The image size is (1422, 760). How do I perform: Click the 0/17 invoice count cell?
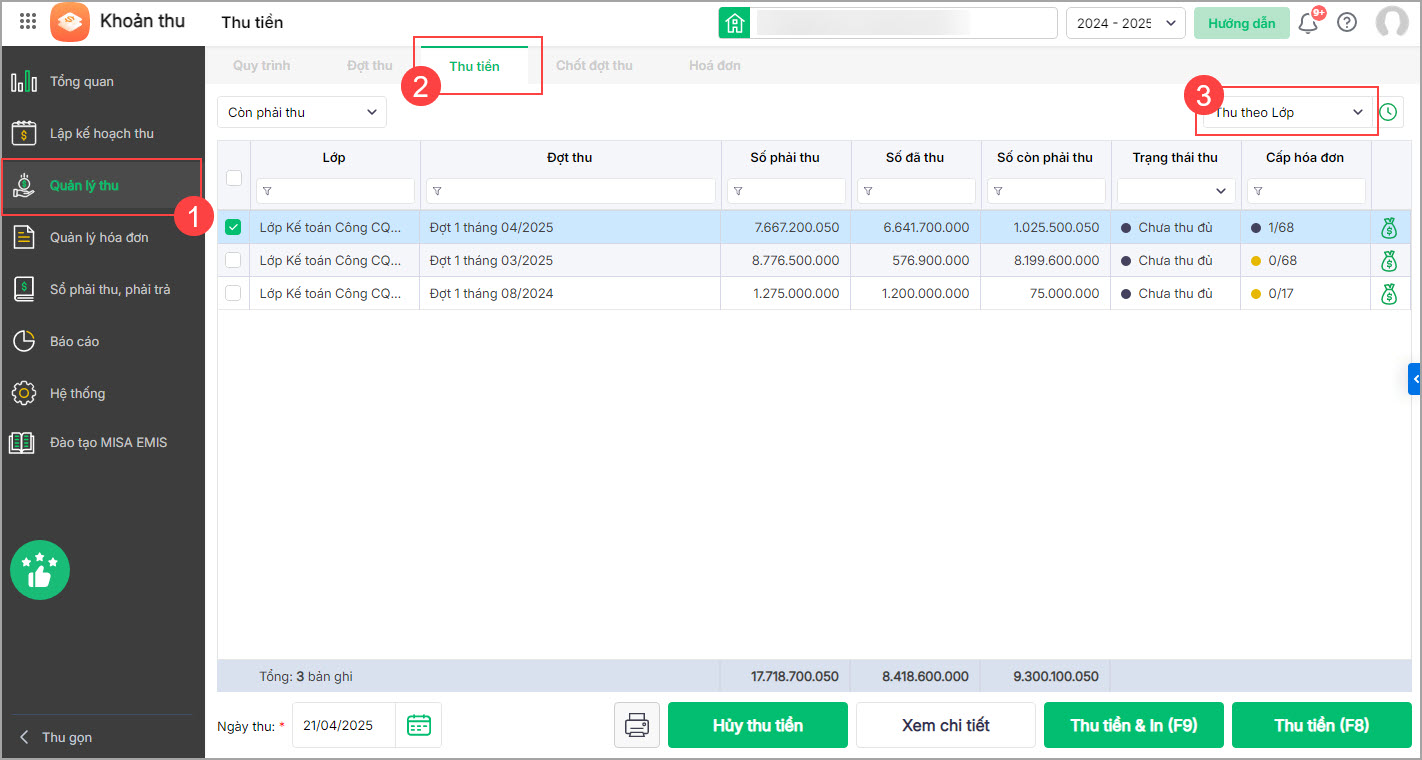pos(1306,293)
